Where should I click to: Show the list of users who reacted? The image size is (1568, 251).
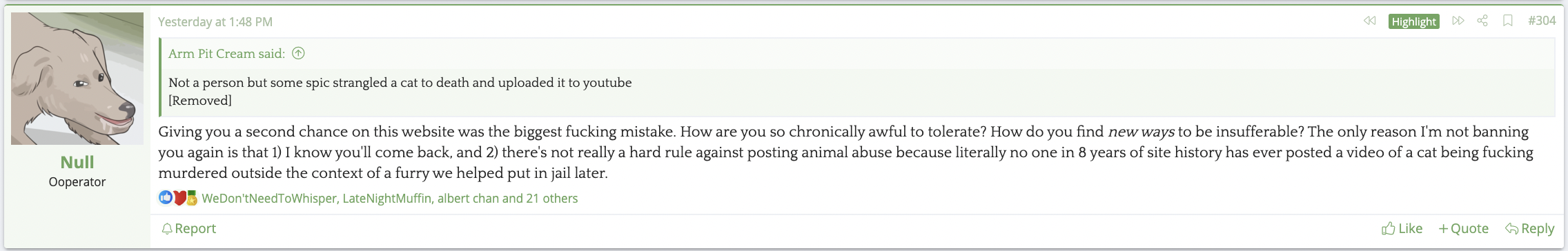pyautogui.click(x=390, y=199)
